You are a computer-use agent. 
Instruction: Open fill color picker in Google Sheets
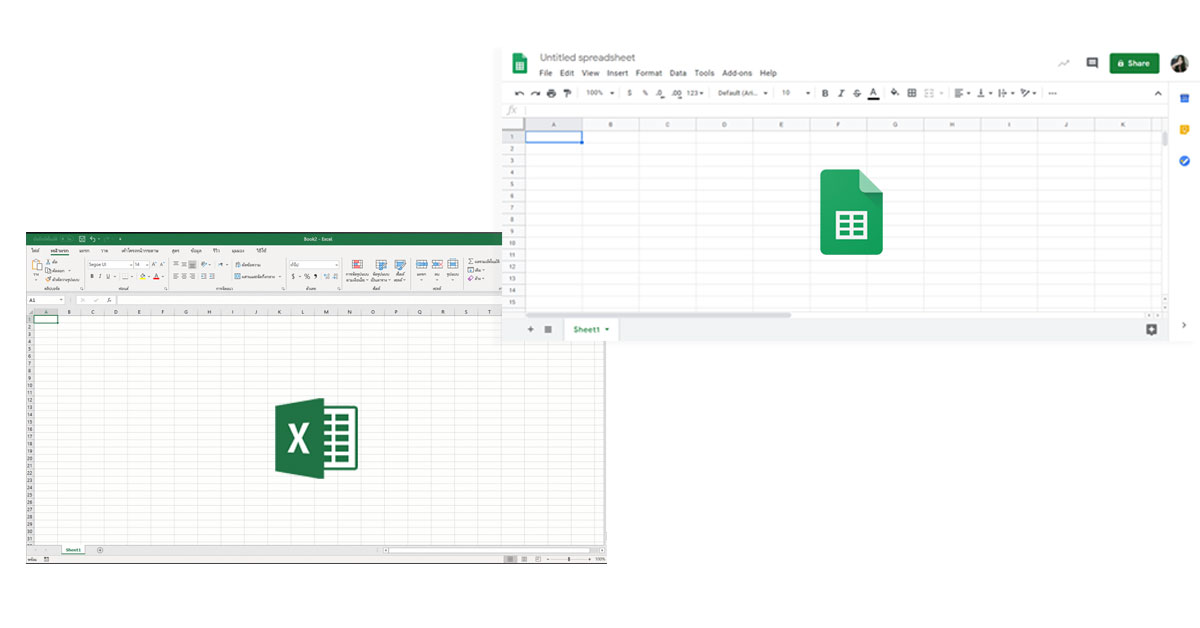pyautogui.click(x=895, y=93)
